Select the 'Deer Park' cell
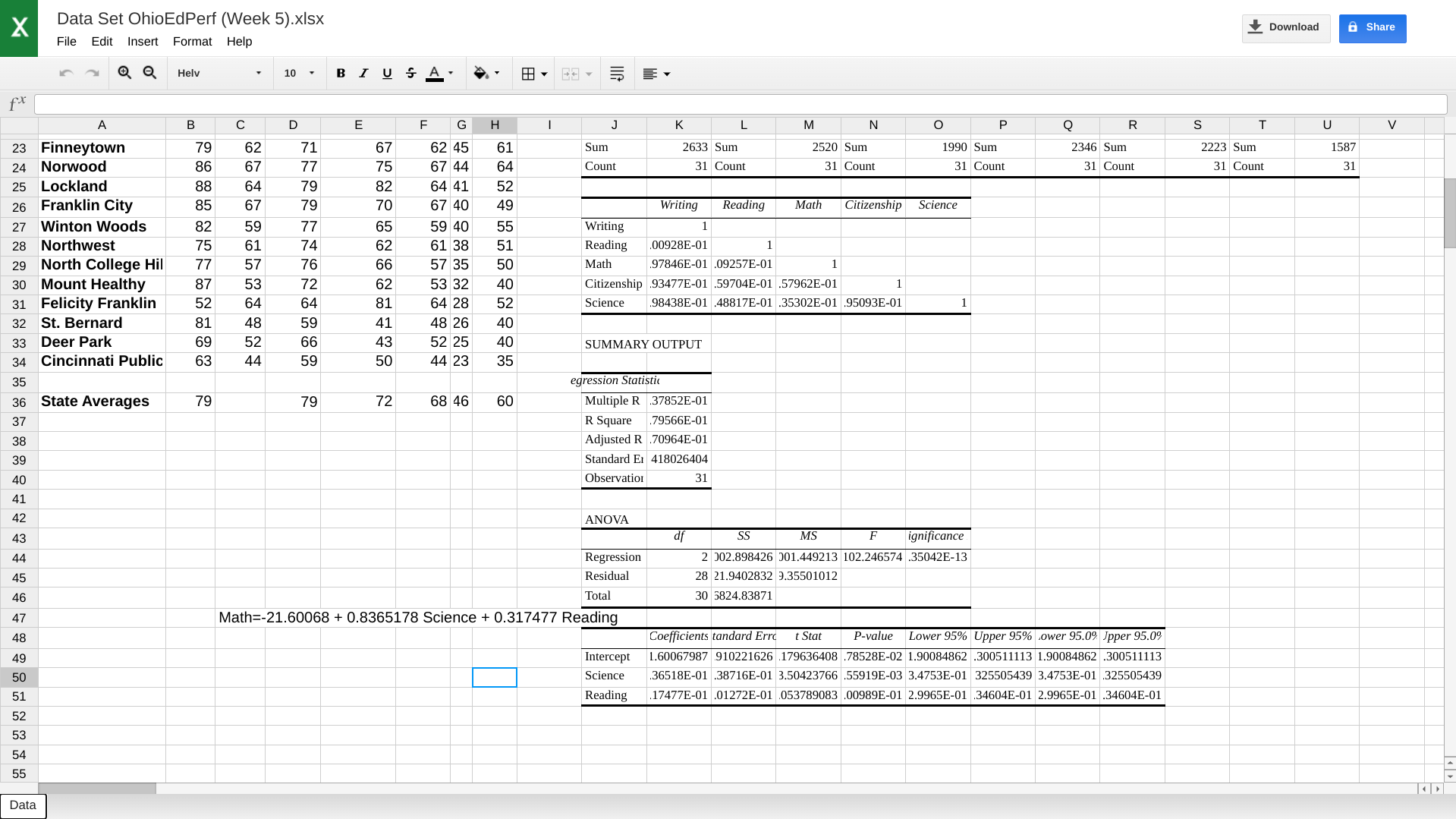The image size is (1456, 819). [102, 342]
